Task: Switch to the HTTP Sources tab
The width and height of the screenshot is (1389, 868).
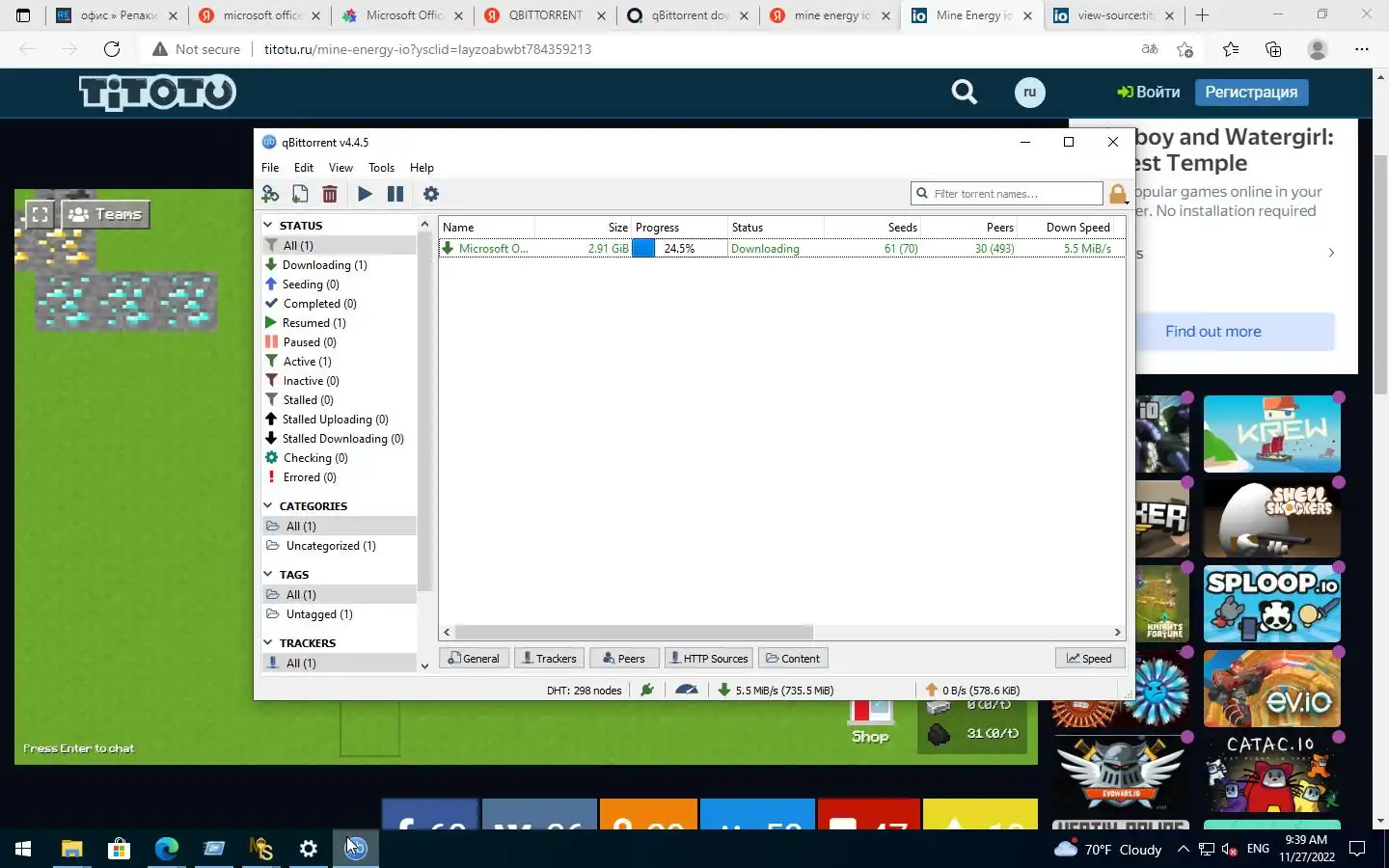Action: pos(708,659)
